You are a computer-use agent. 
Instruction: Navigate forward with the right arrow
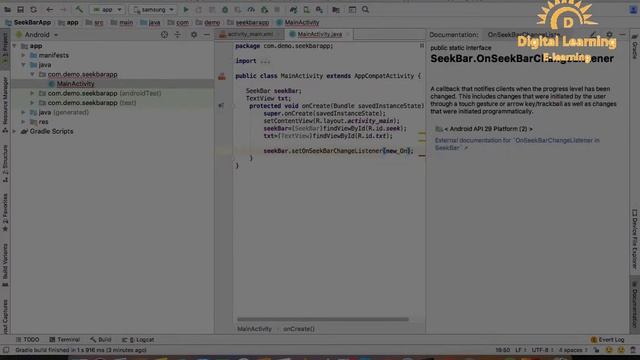(63, 9)
